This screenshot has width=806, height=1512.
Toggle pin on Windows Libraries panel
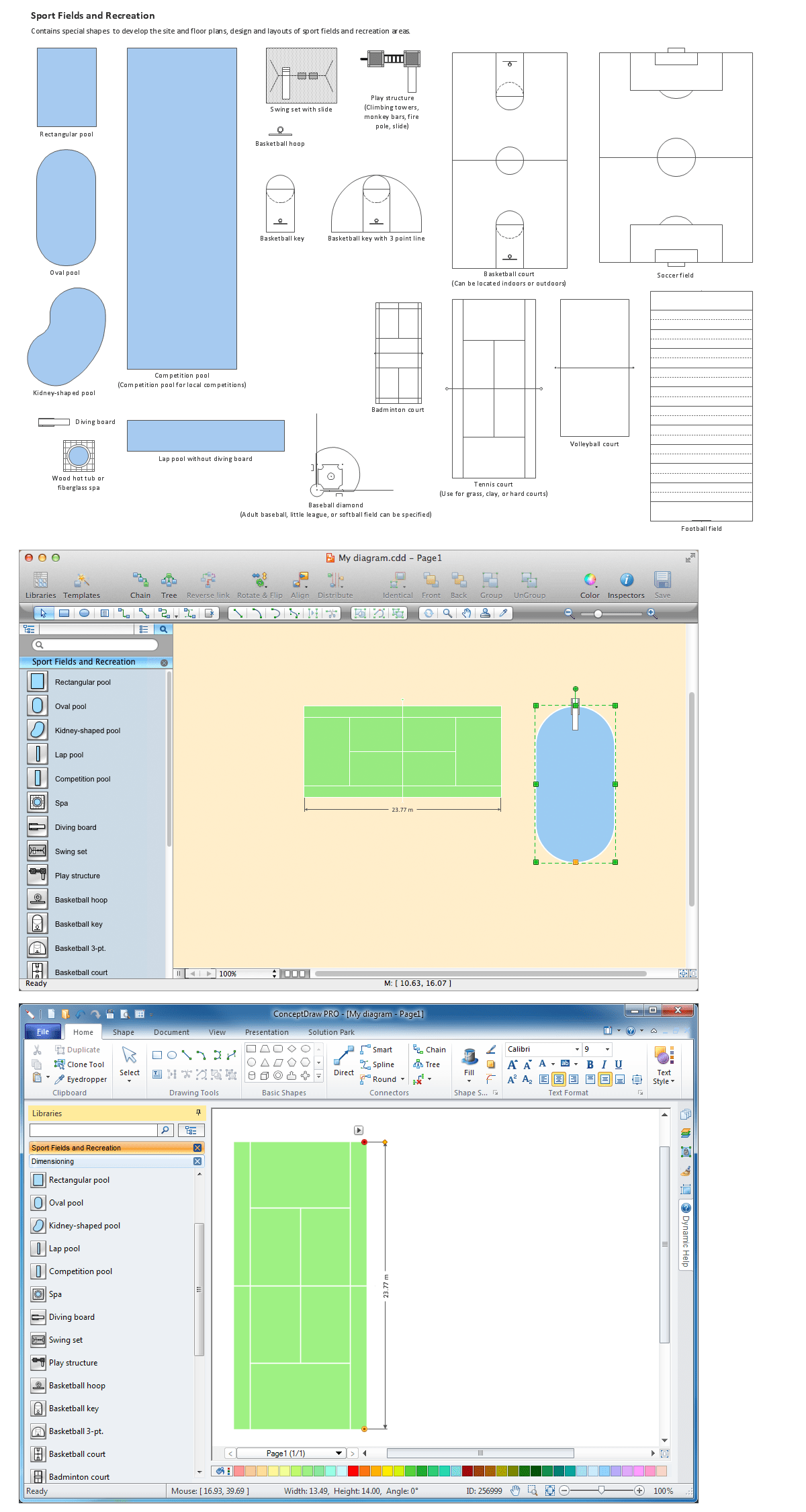pos(198,1113)
